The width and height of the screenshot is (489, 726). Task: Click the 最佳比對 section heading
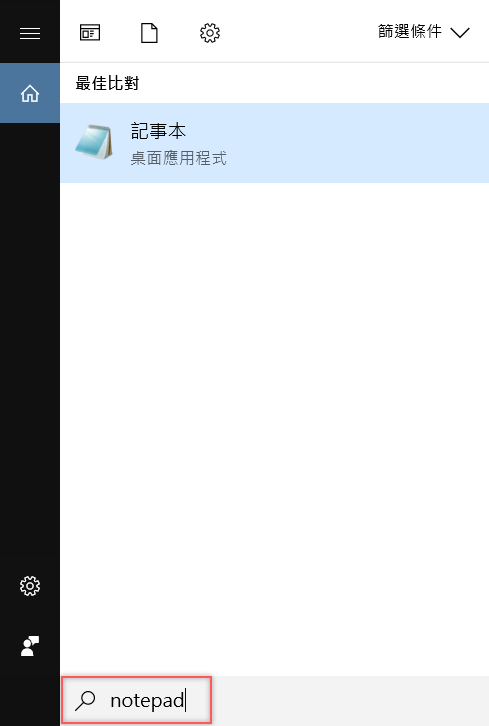tap(107, 83)
